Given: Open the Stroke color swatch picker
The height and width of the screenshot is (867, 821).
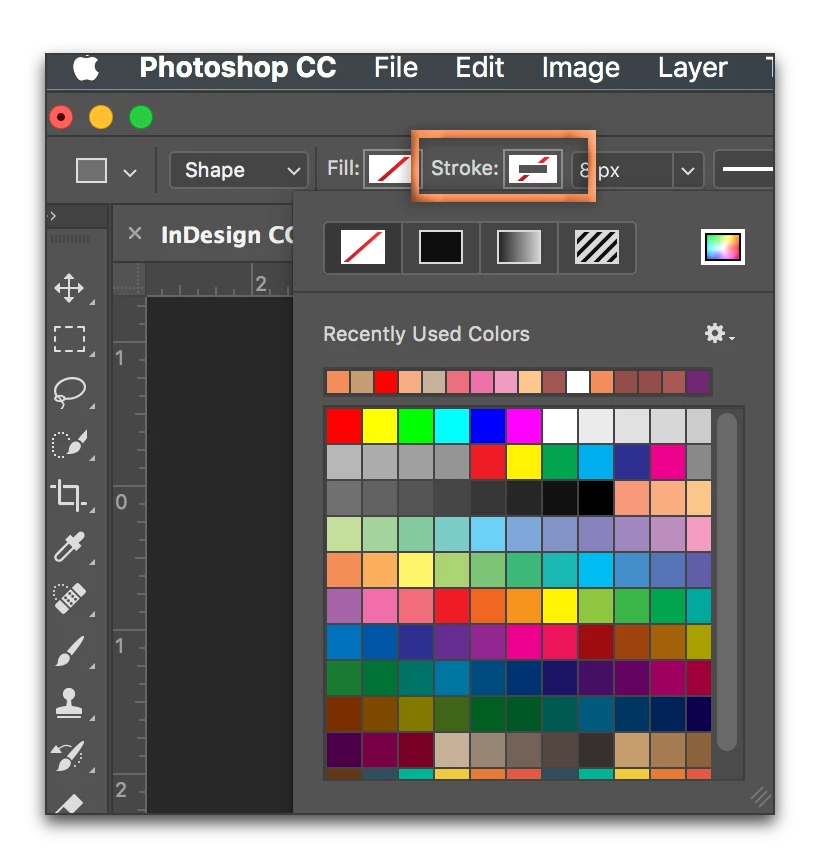Looking at the screenshot, I should pos(533,169).
